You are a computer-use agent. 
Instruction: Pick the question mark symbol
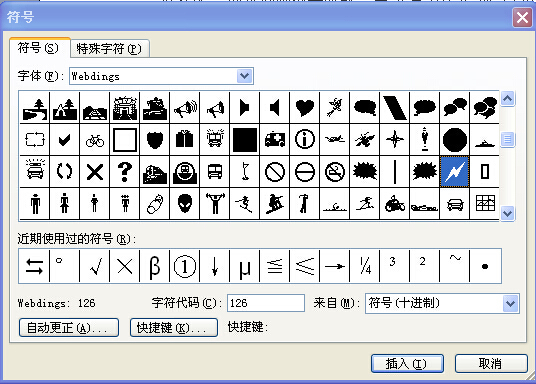pyautogui.click(x=125, y=171)
